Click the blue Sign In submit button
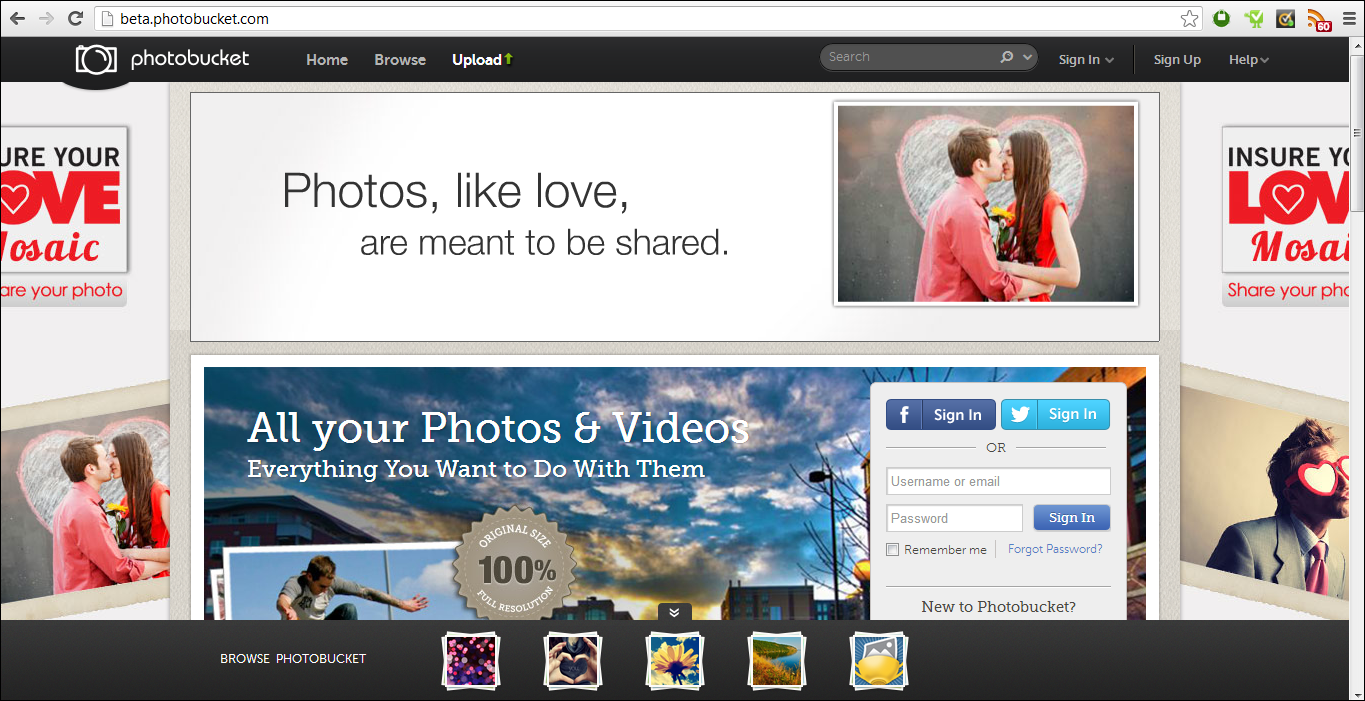The height and width of the screenshot is (701, 1365). tap(1072, 518)
